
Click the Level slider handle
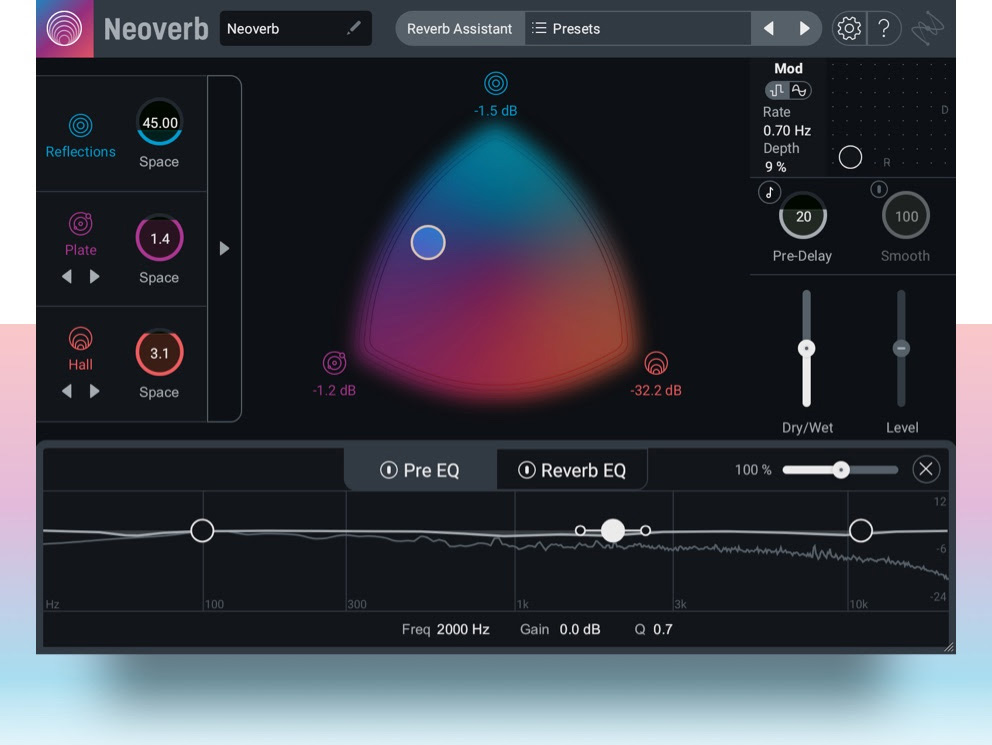click(901, 348)
